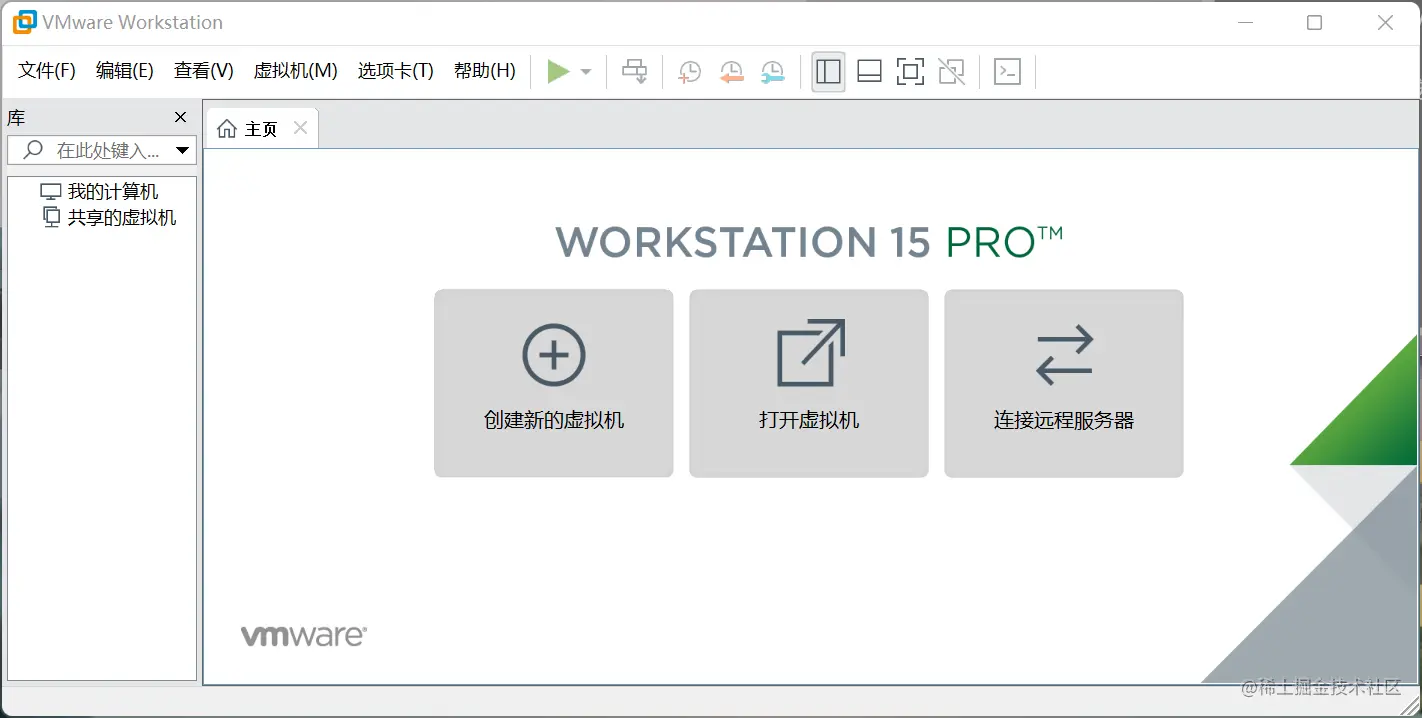Image resolution: width=1422 pixels, height=718 pixels.
Task: Close the 库 library panel
Action: point(181,117)
